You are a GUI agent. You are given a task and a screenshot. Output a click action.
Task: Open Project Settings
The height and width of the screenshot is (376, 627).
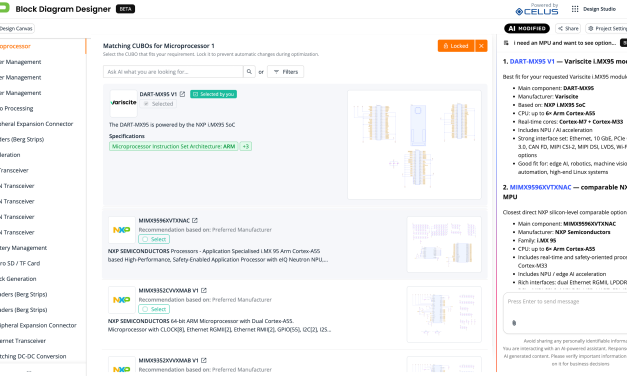click(606, 28)
